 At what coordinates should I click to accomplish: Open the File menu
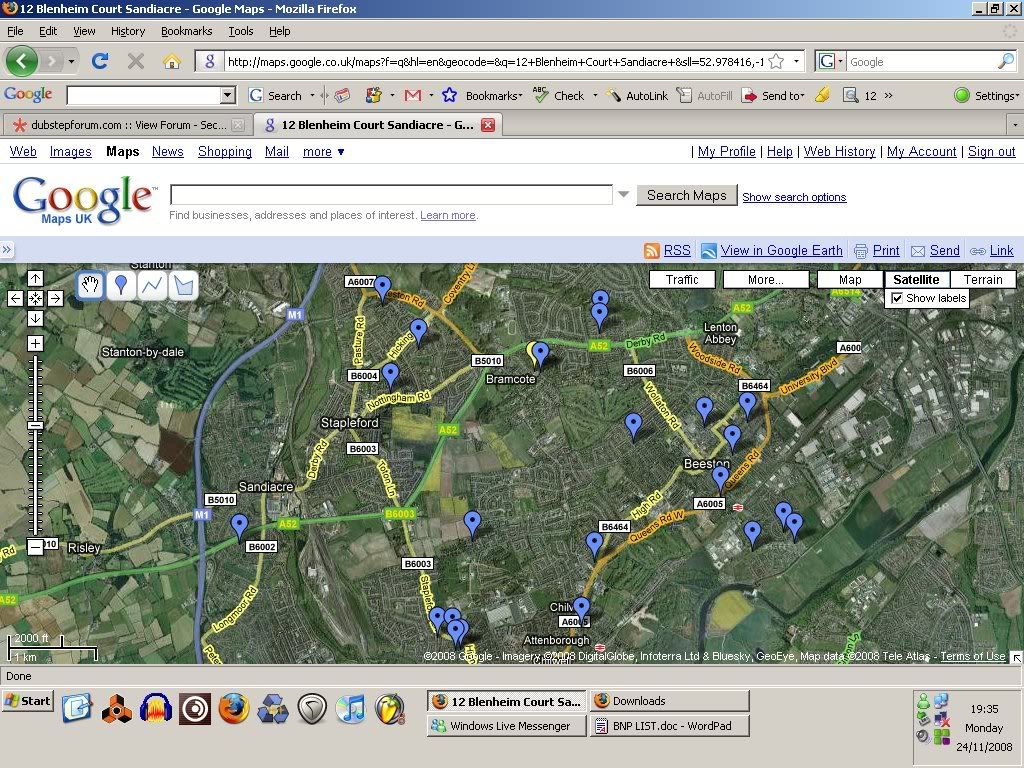(x=15, y=31)
